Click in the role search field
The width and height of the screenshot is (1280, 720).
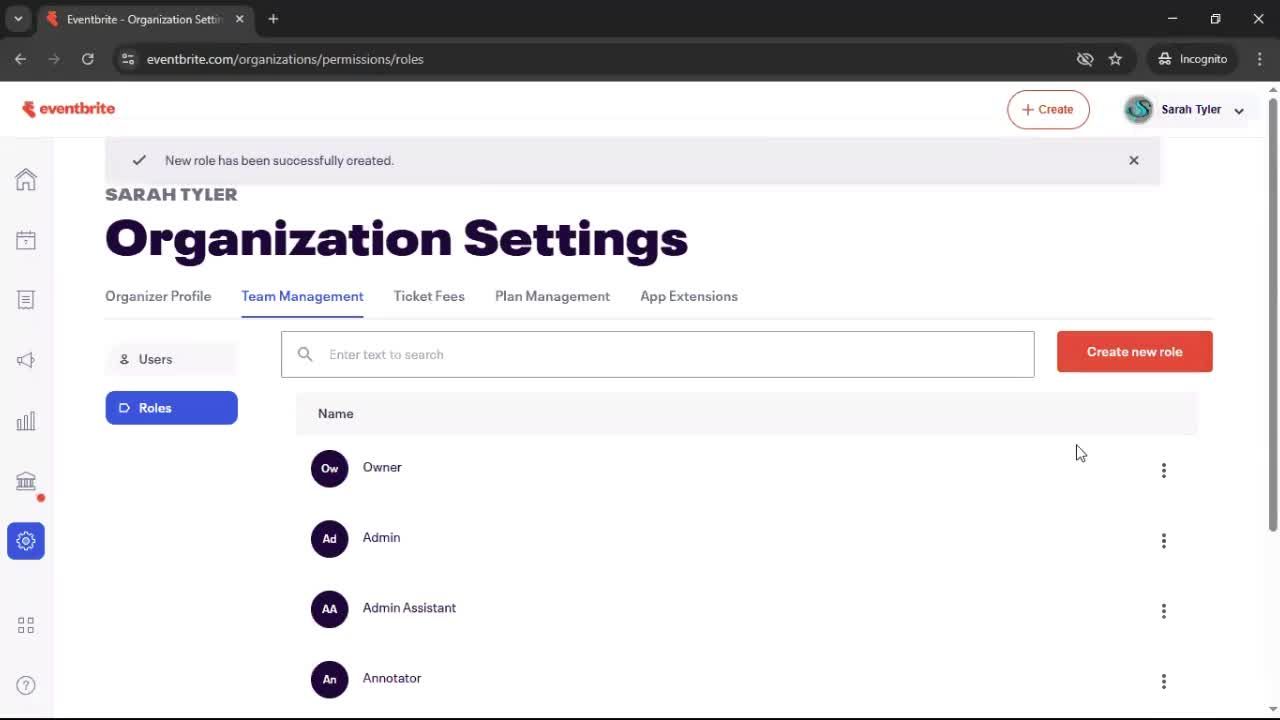(657, 354)
